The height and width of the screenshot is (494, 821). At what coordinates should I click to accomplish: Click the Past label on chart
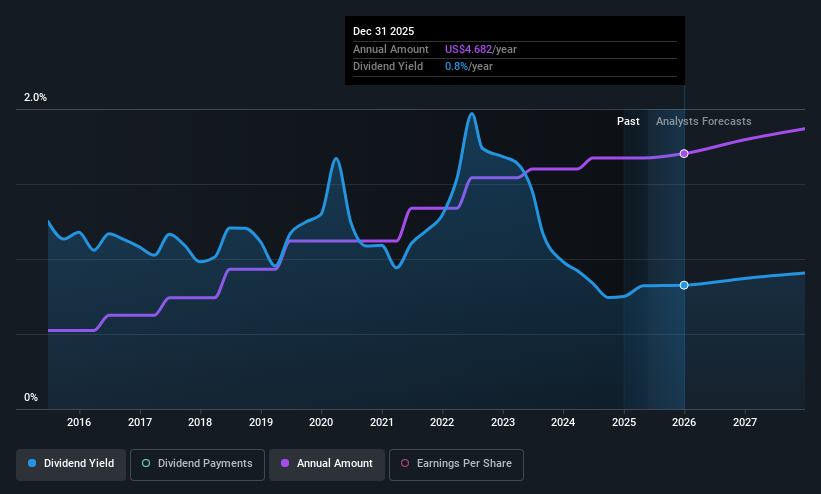point(628,121)
